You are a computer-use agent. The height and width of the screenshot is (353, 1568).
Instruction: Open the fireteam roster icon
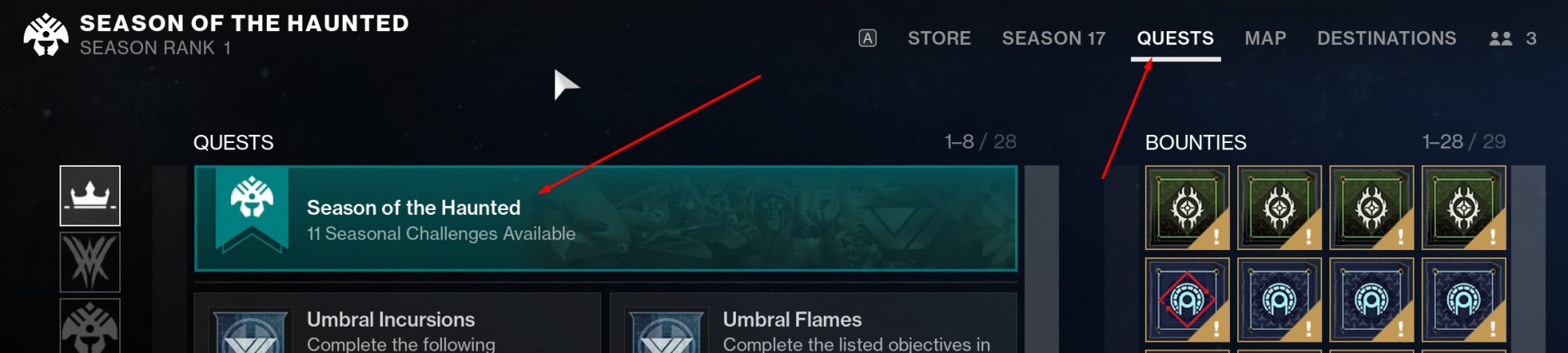tap(1512, 38)
